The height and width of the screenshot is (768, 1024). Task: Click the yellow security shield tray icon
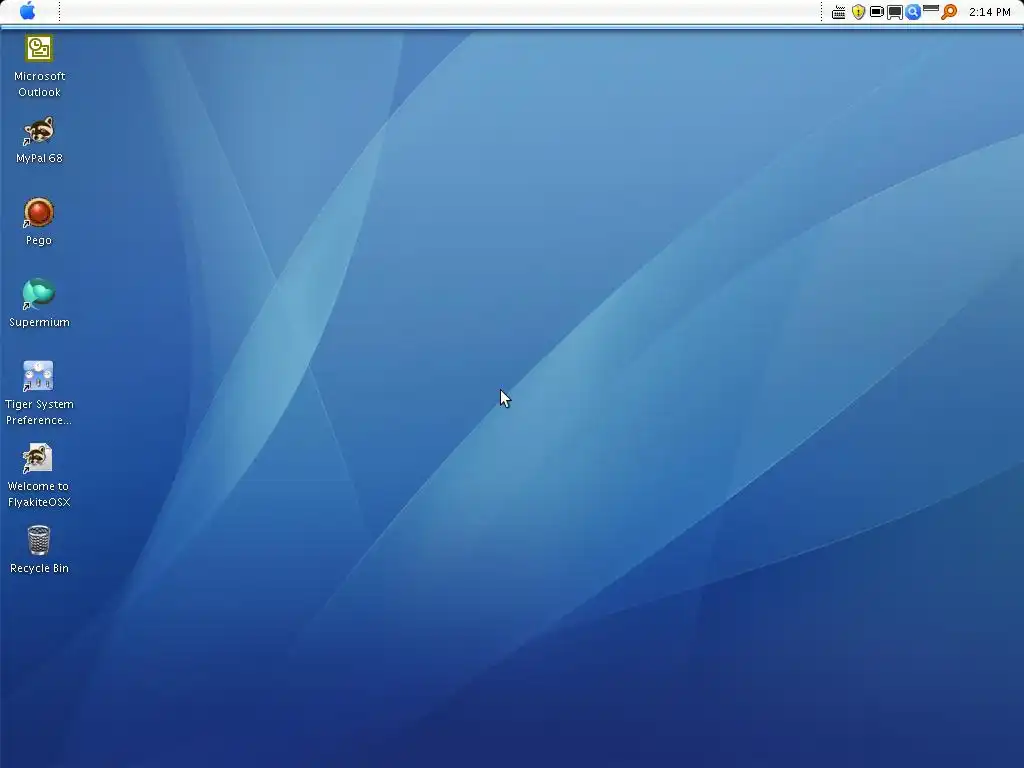coord(858,12)
